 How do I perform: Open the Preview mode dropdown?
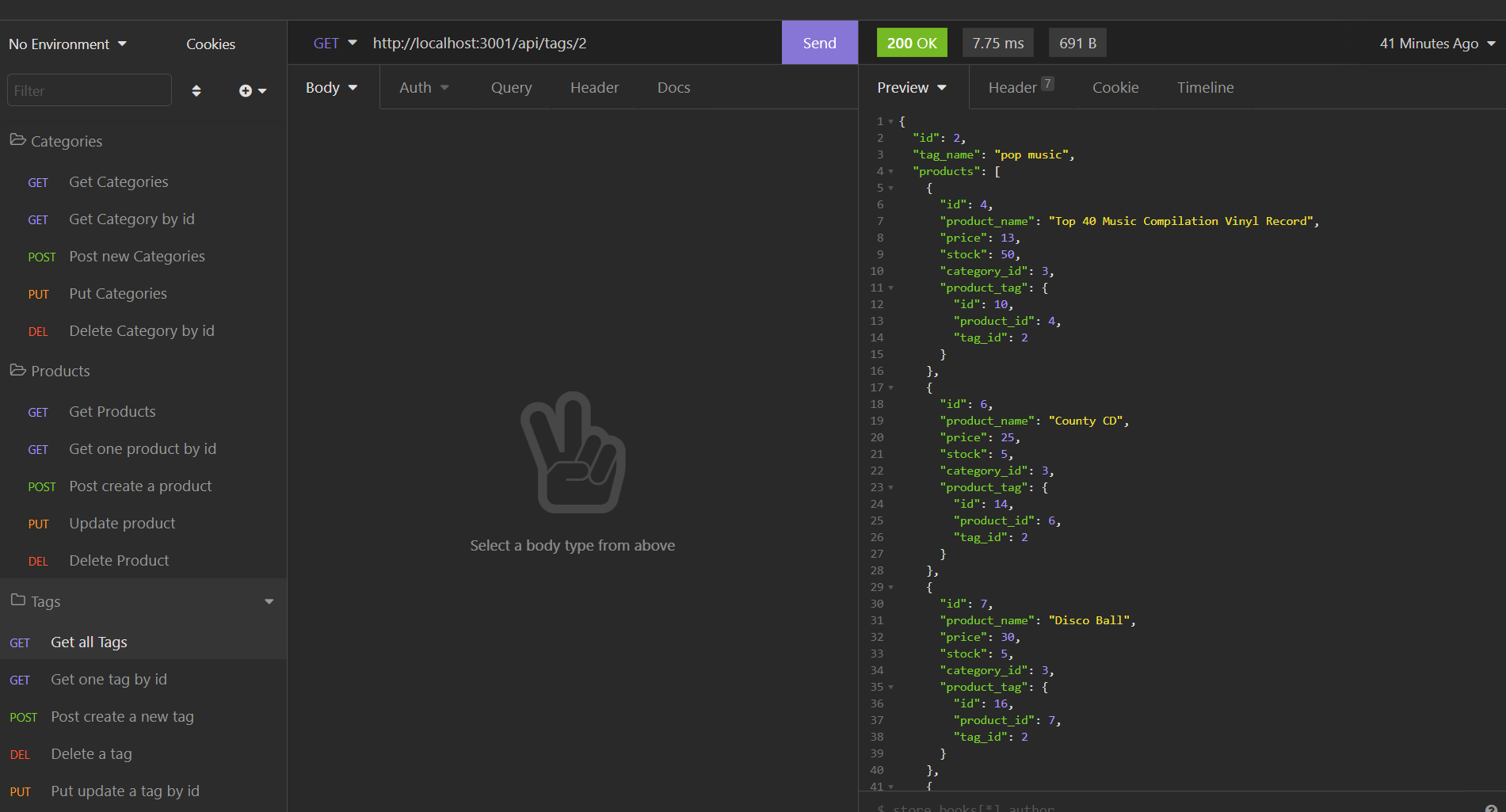pyautogui.click(x=912, y=87)
